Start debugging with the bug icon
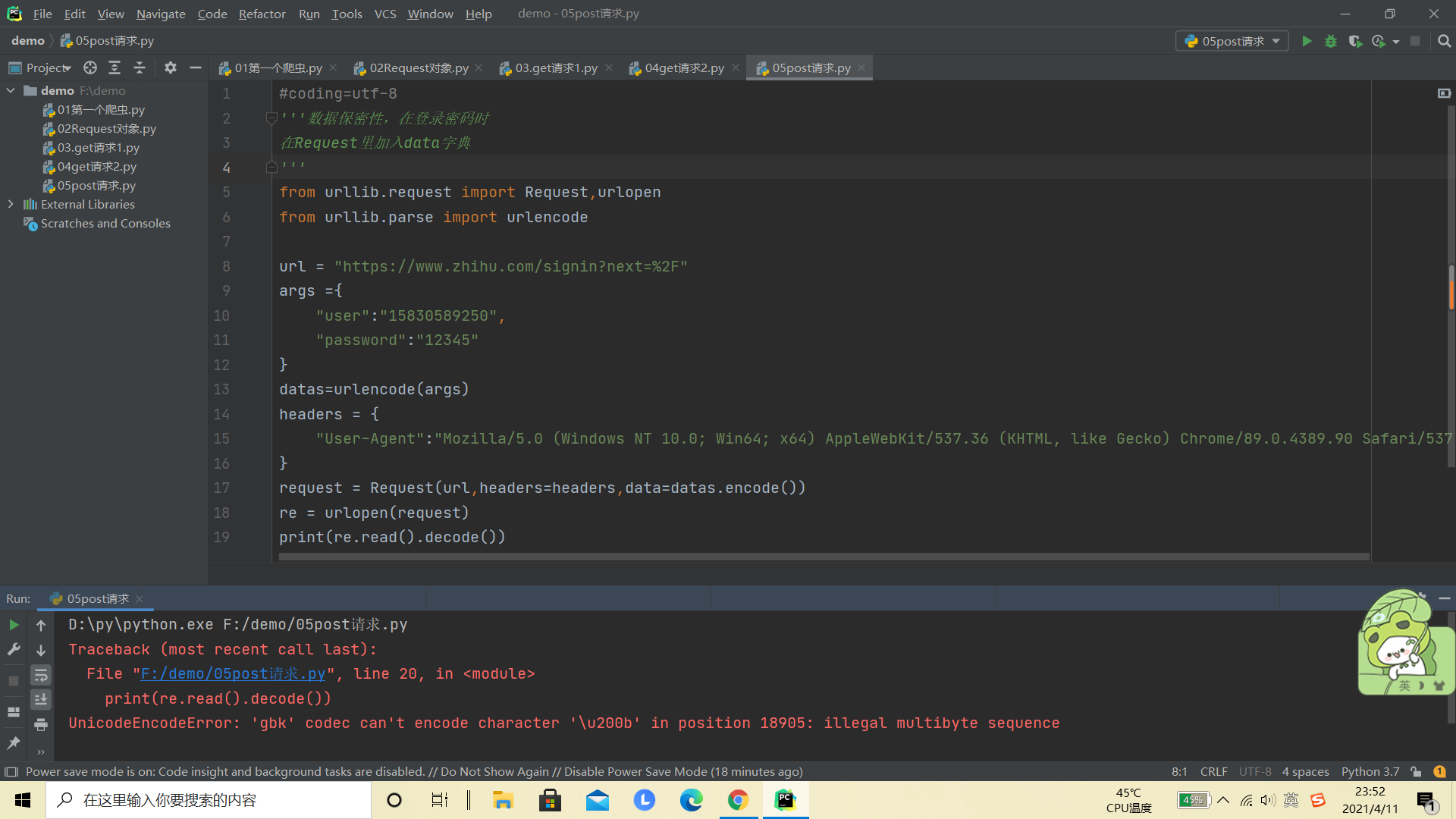The image size is (1456, 819). 1331,41
